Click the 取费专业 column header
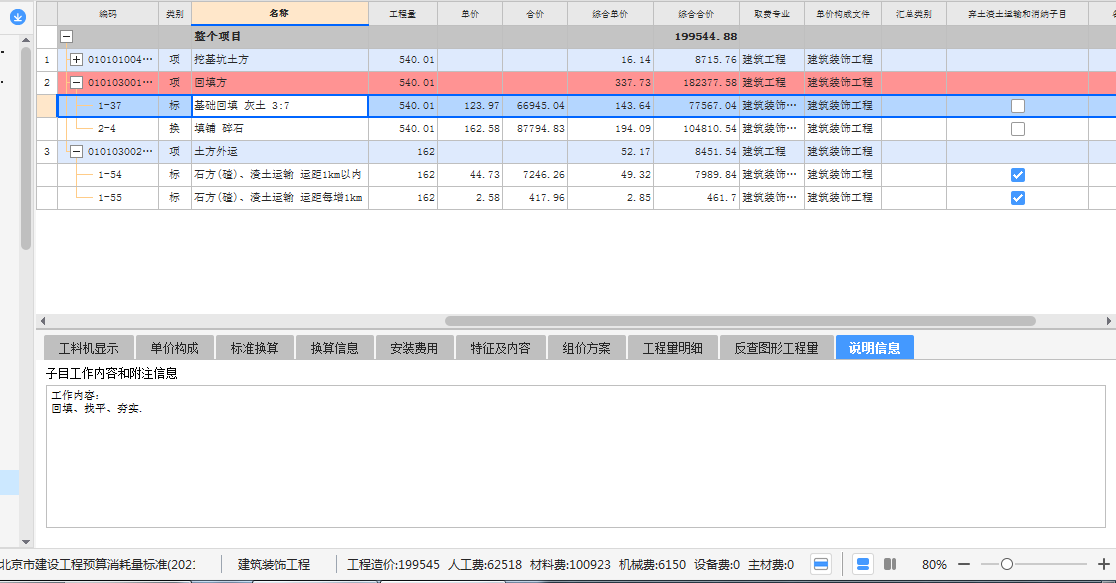Viewport: 1116px width, 583px height. pyautogui.click(x=772, y=14)
